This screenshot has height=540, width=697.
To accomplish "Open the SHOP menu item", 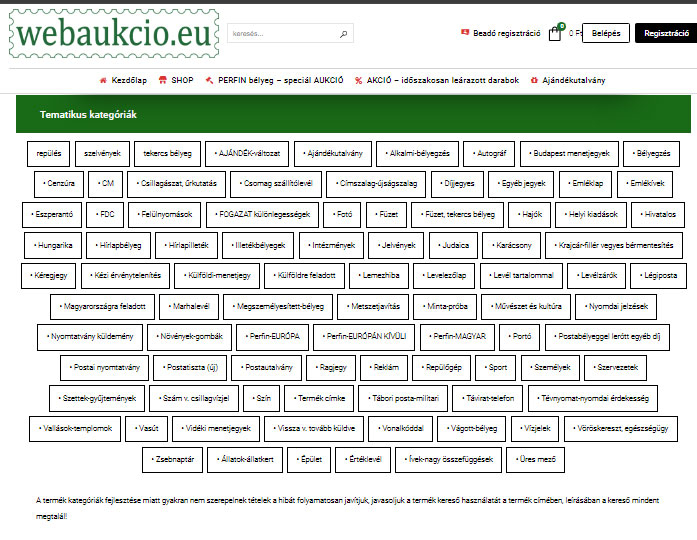I will coord(182,80).
